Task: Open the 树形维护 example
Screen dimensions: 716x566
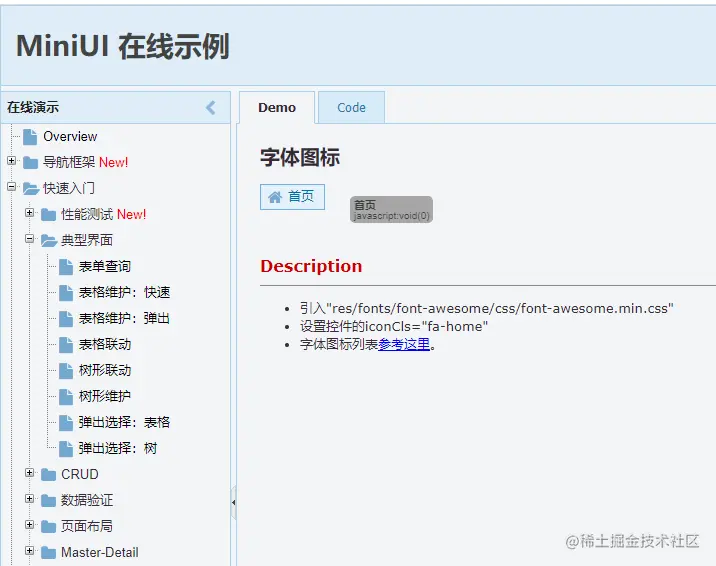Action: (105, 397)
